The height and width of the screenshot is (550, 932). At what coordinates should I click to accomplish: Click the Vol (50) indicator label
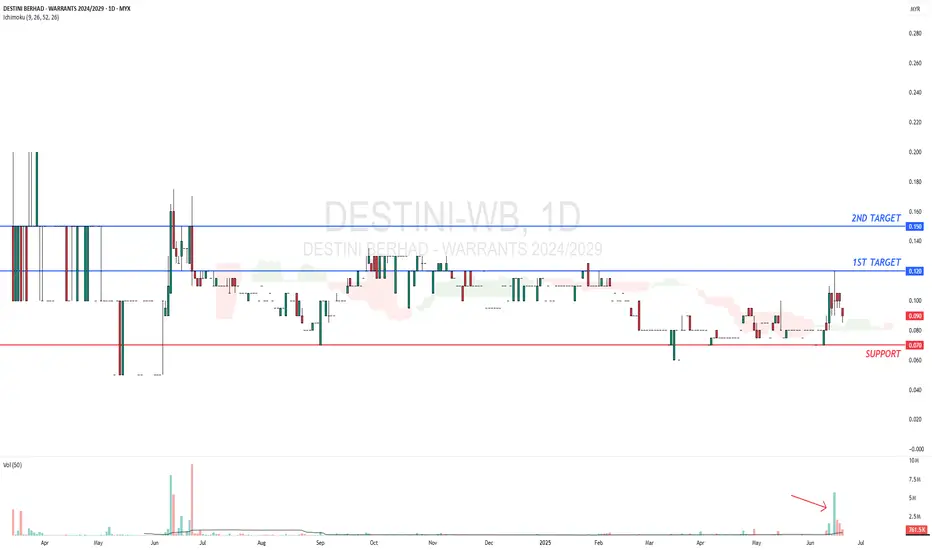(12, 465)
